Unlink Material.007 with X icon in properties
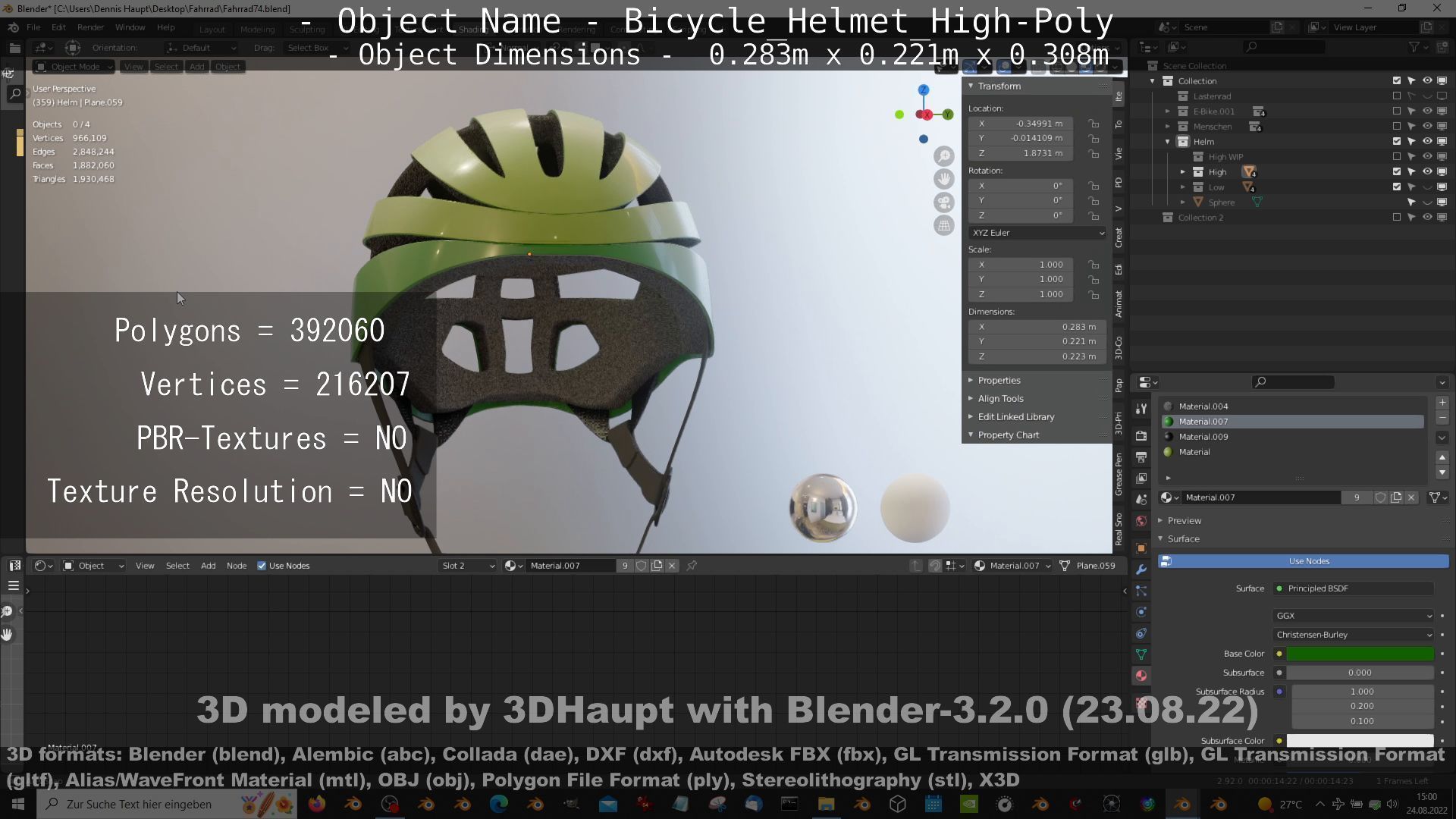 coord(1411,497)
